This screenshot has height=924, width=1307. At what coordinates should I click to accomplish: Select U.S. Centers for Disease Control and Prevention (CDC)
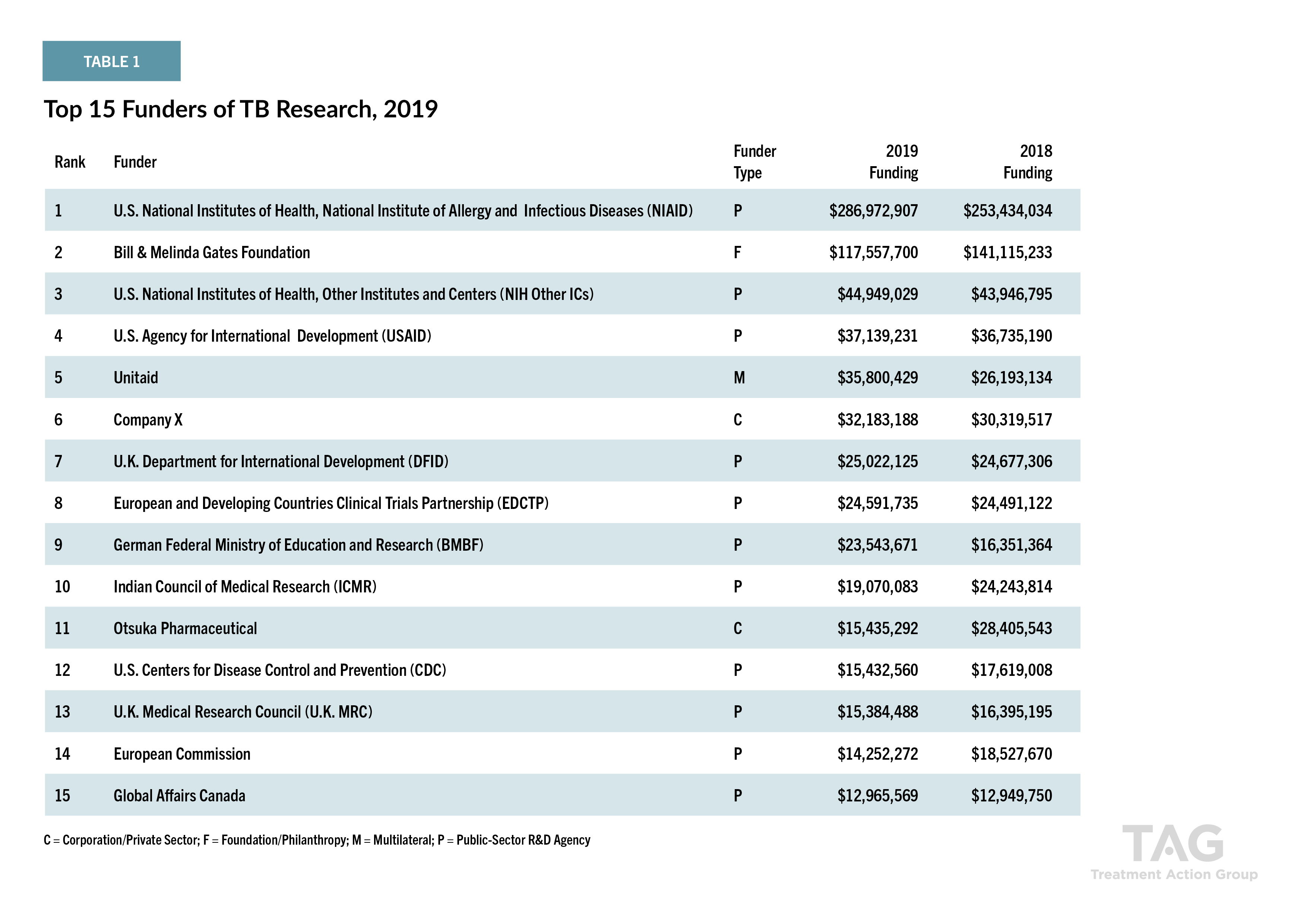tap(279, 671)
